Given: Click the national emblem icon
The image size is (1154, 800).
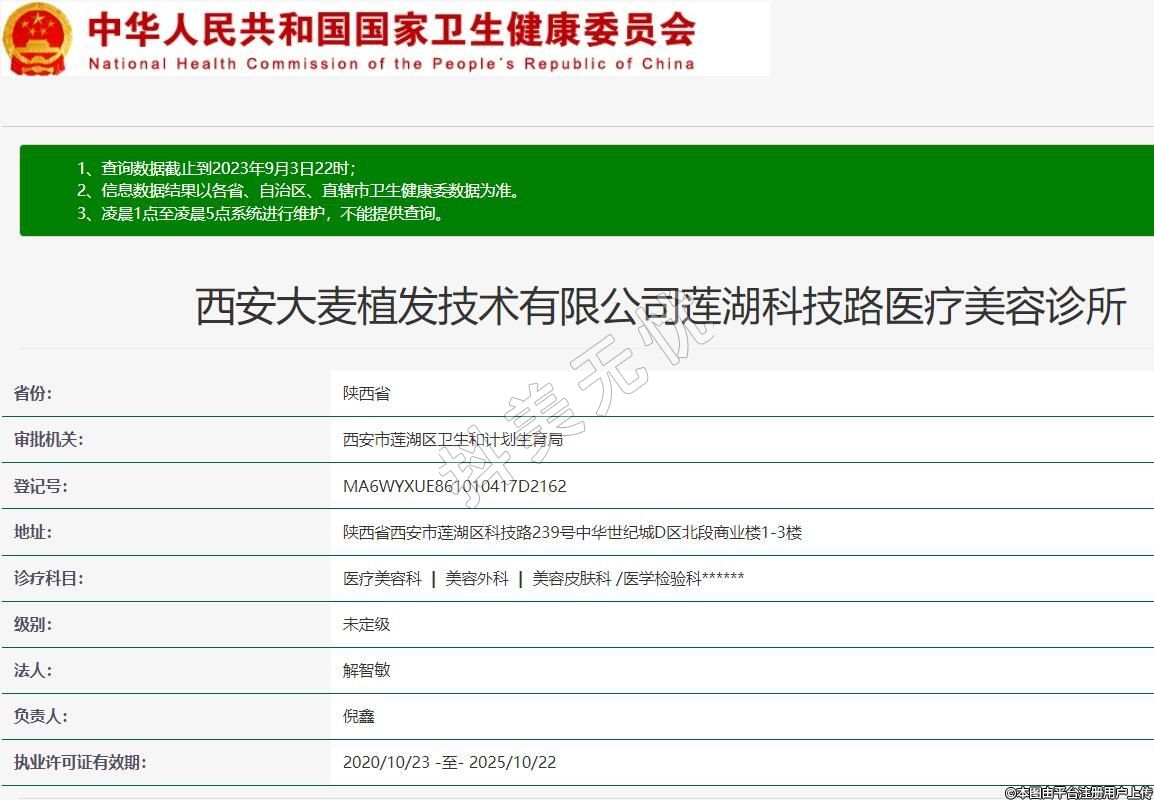Looking at the screenshot, I should point(38,38).
